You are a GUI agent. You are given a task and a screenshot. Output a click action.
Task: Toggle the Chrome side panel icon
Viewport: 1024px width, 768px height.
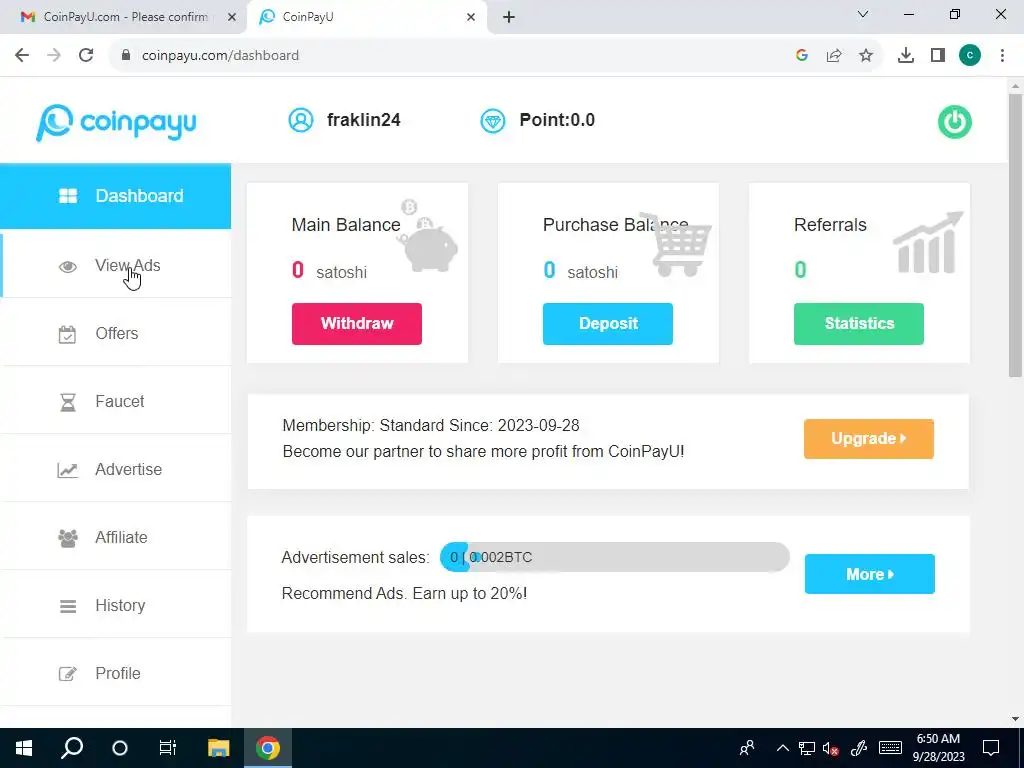(938, 56)
